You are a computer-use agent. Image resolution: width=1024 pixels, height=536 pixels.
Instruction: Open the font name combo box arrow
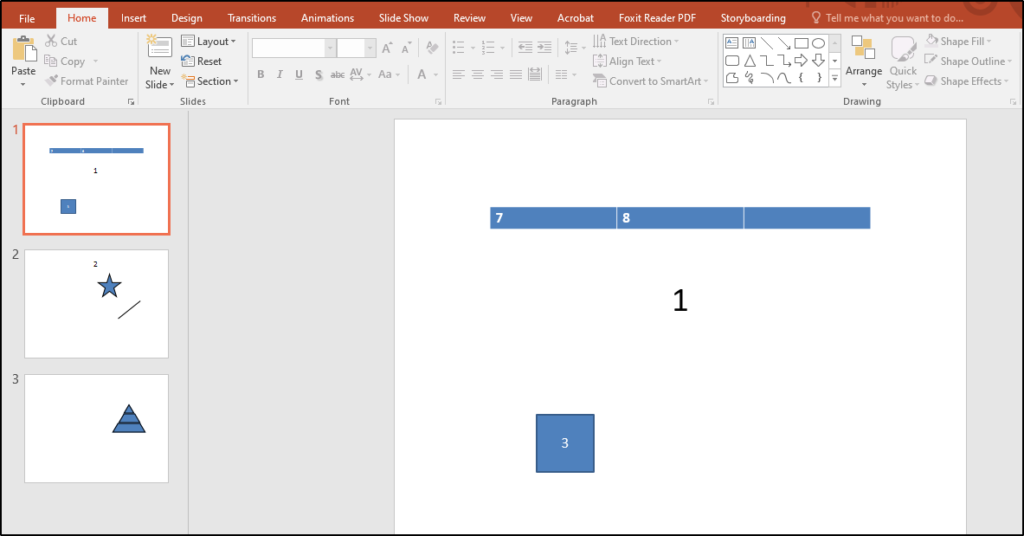[x=330, y=48]
